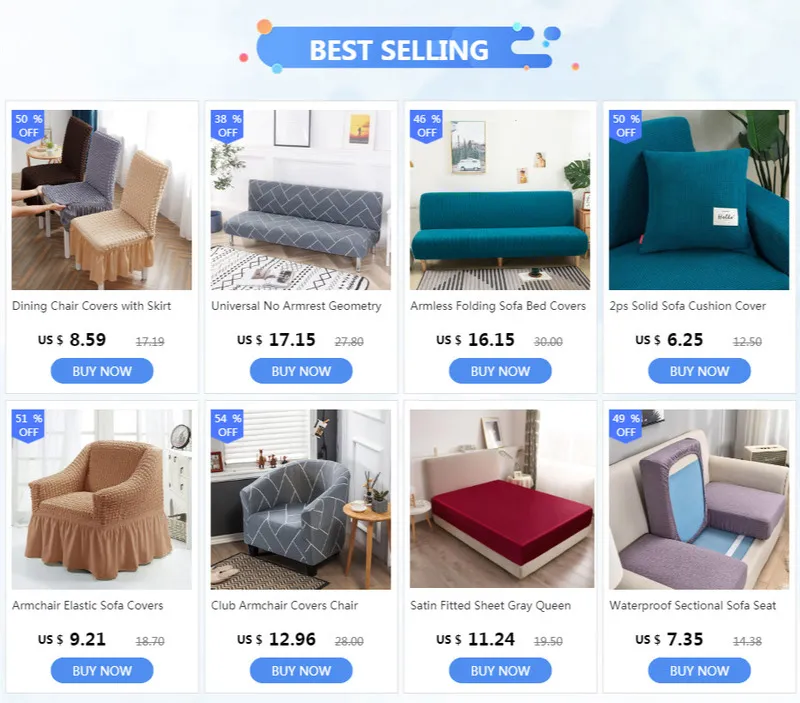Click the 50% OFF badge on Dining Chair Covers

pos(29,126)
